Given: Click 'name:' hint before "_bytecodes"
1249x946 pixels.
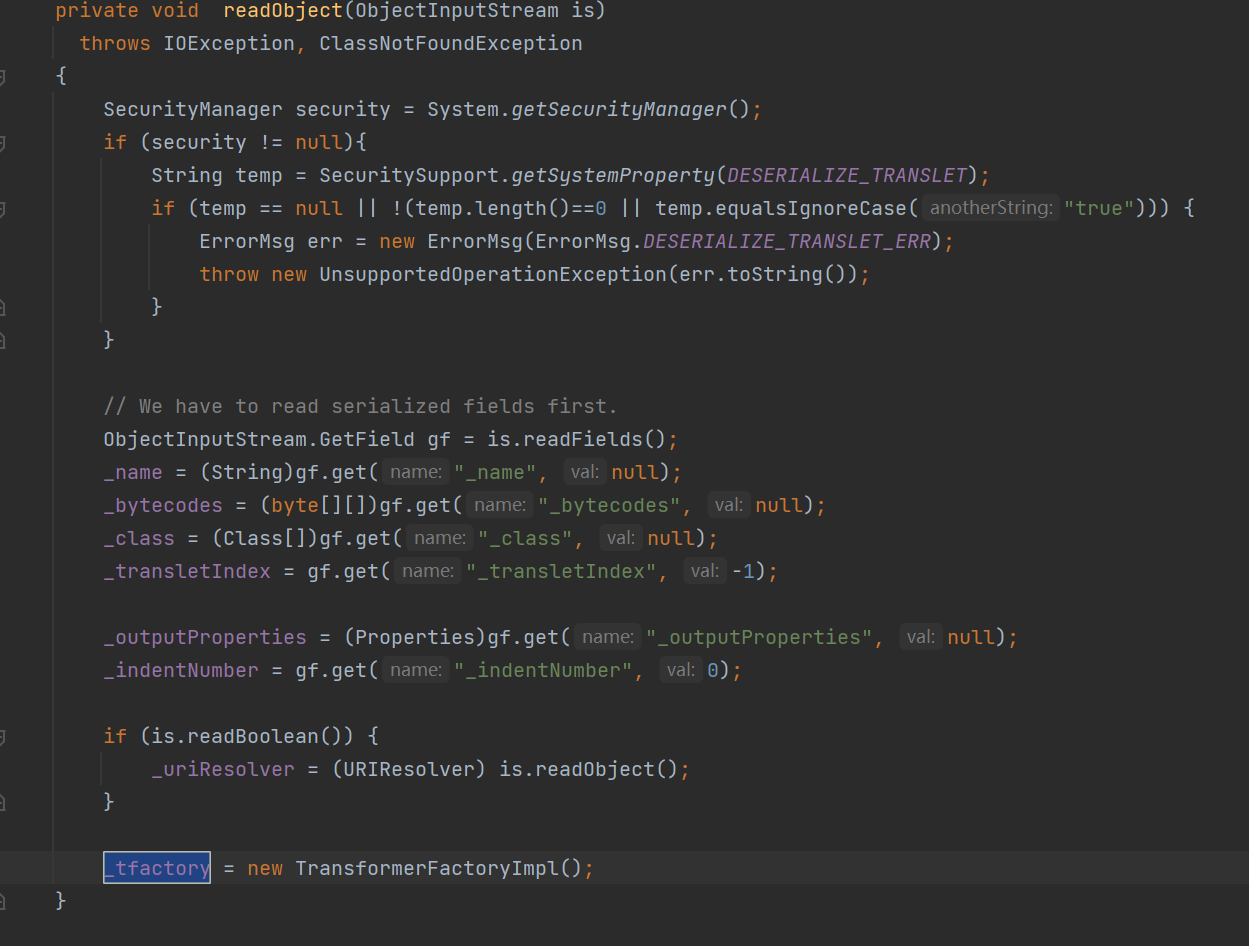Looking at the screenshot, I should coord(500,505).
